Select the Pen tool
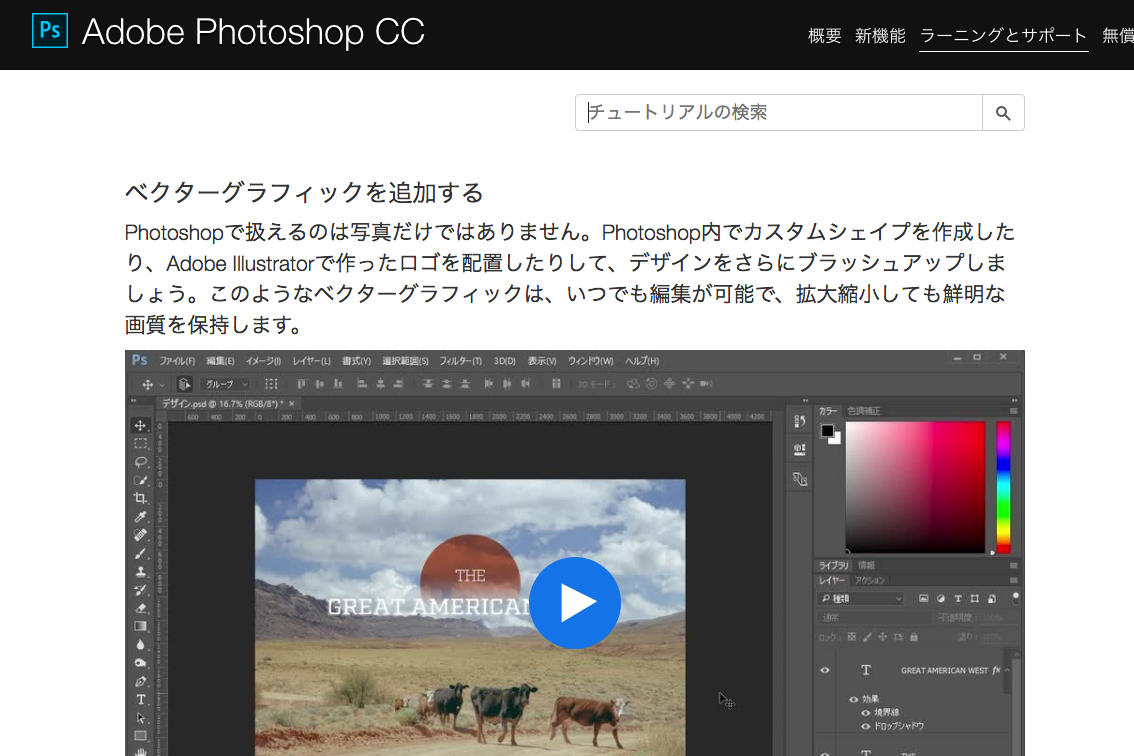This screenshot has height=756, width=1134. (x=140, y=681)
